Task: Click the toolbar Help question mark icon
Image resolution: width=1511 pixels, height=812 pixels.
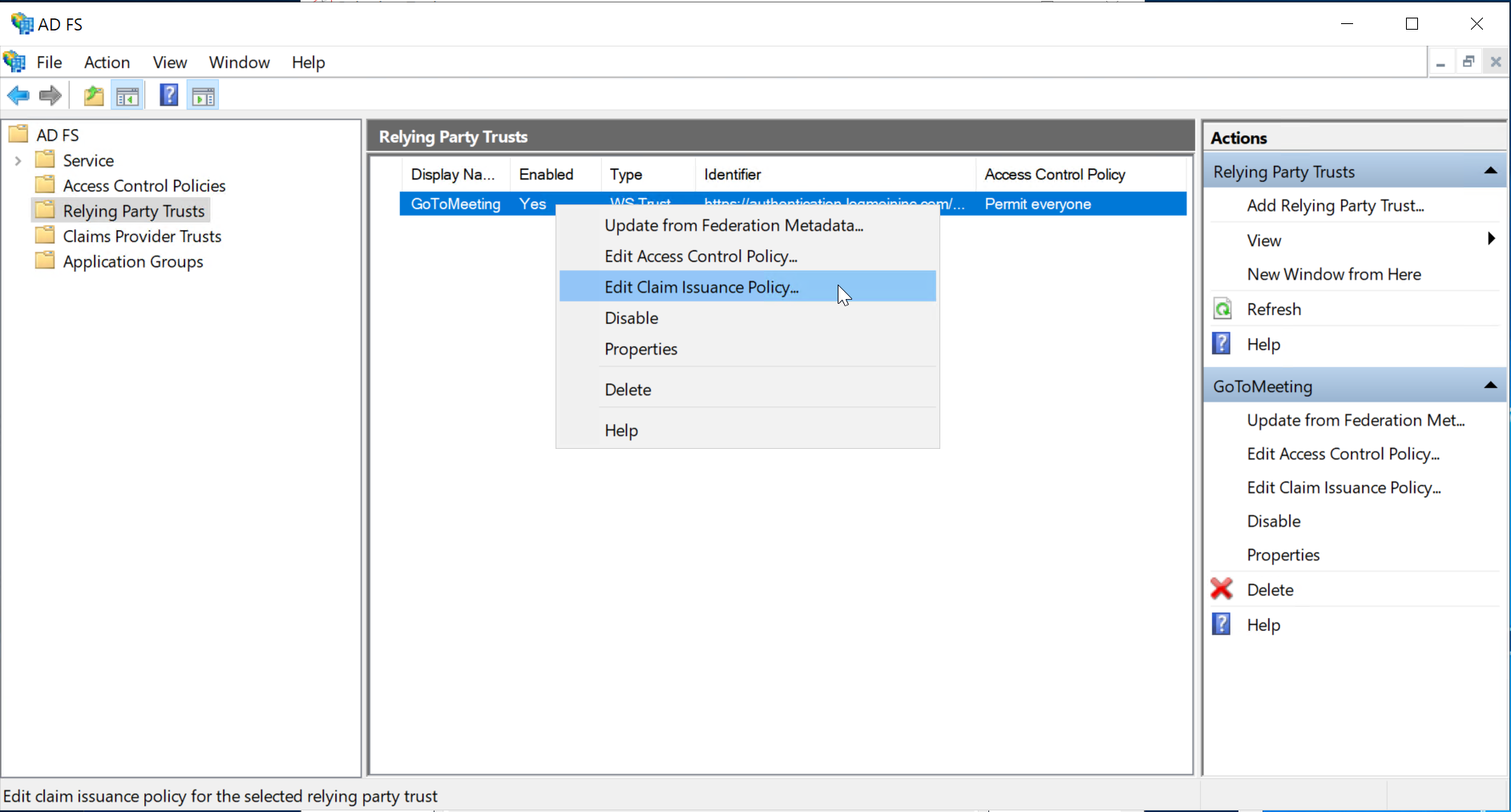Action: point(168,95)
